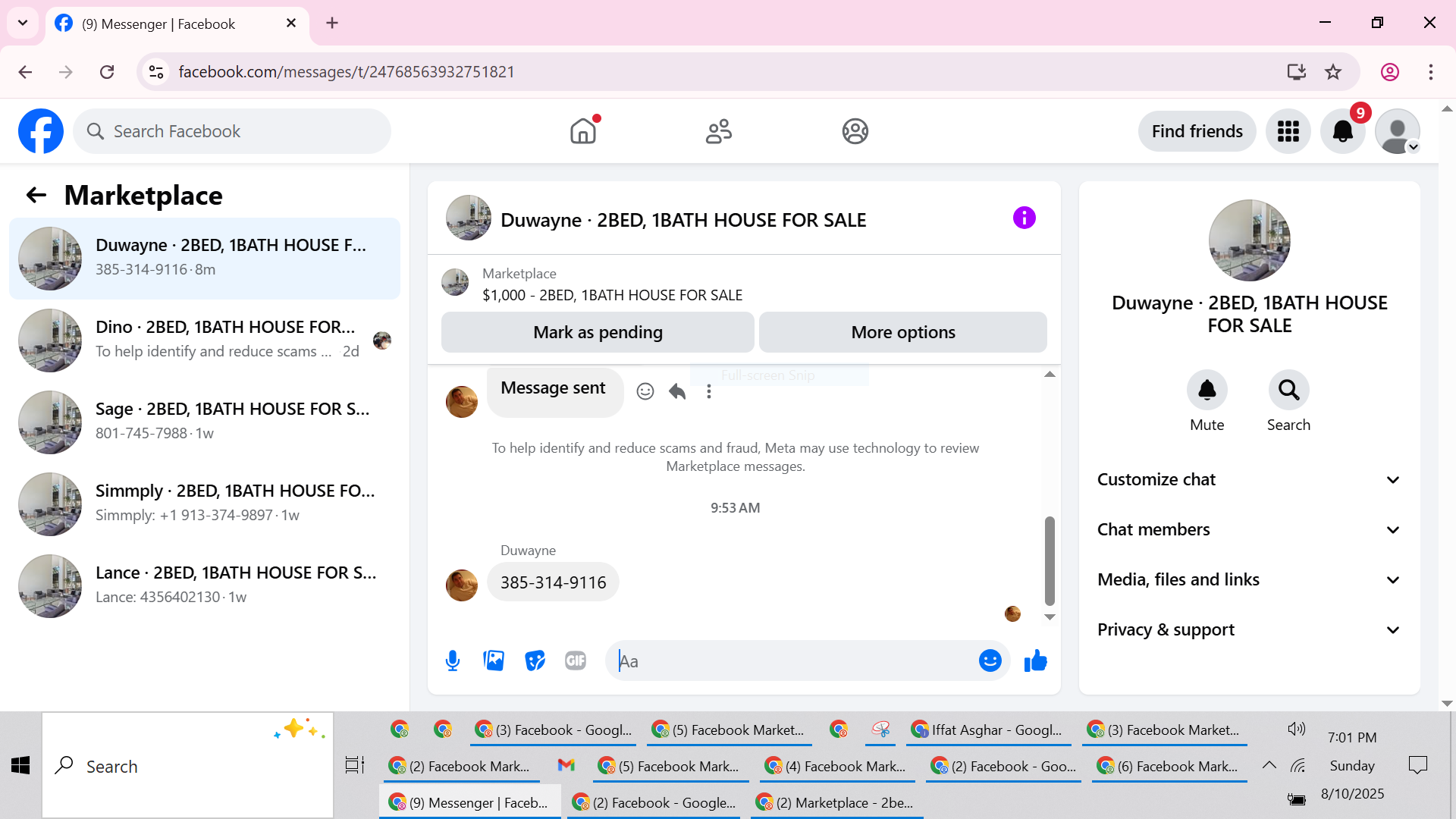
Task: Reply to the 'Message sent' message
Action: pos(677,391)
